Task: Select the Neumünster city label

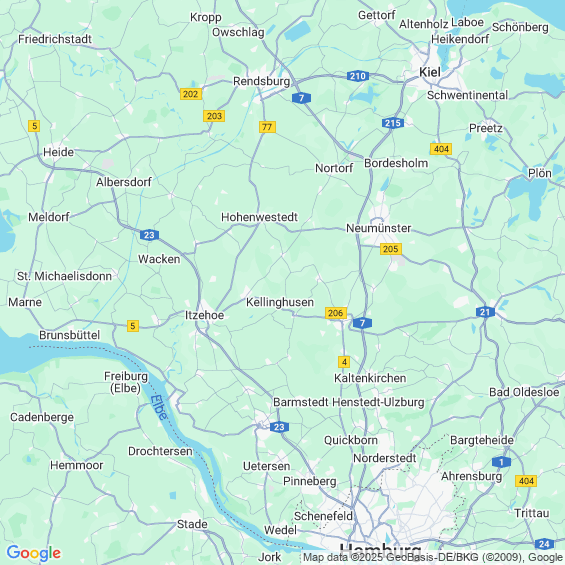Action: point(378,228)
